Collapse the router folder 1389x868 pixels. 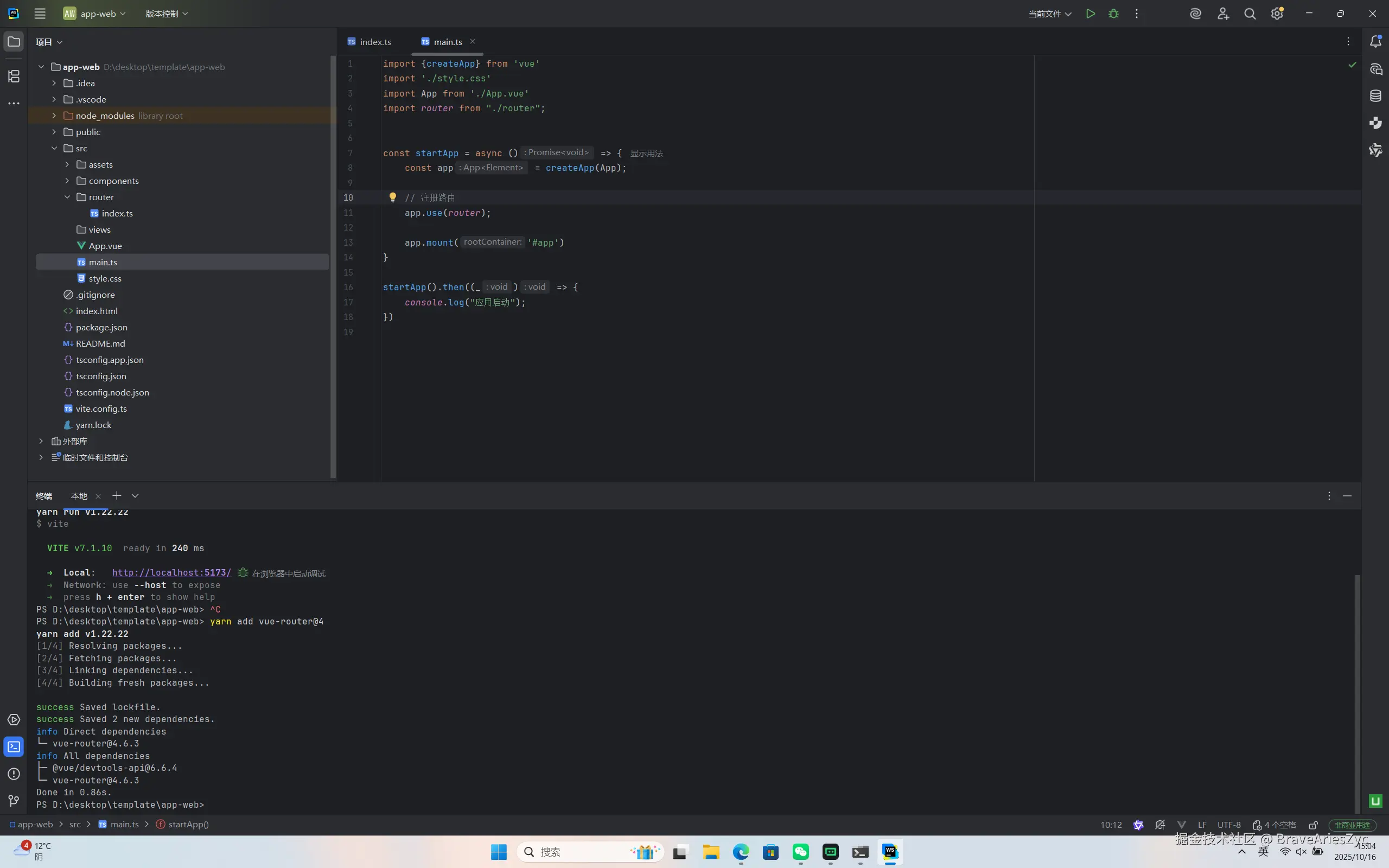[x=67, y=197]
